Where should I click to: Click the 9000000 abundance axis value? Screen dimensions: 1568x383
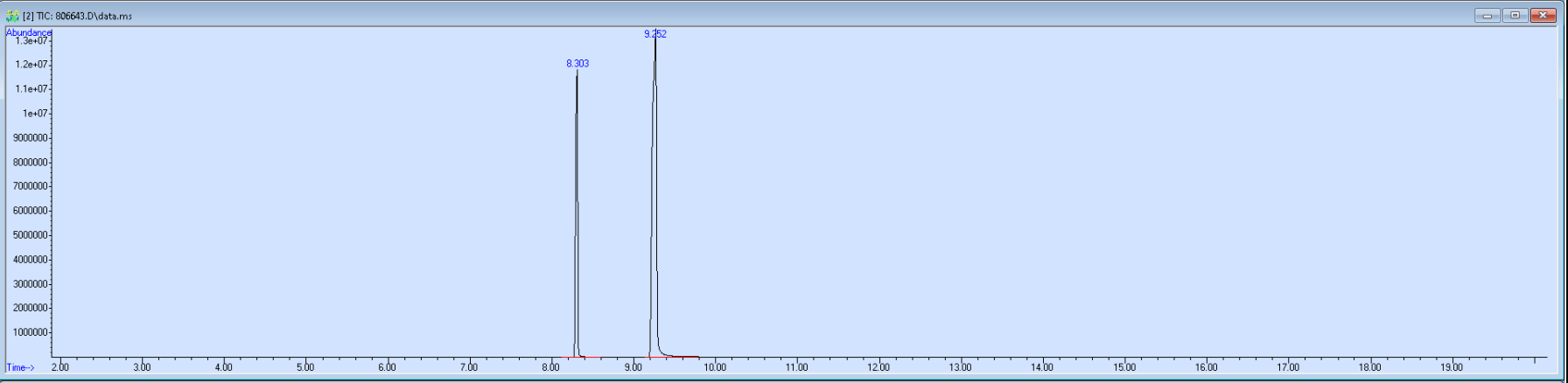(x=32, y=138)
